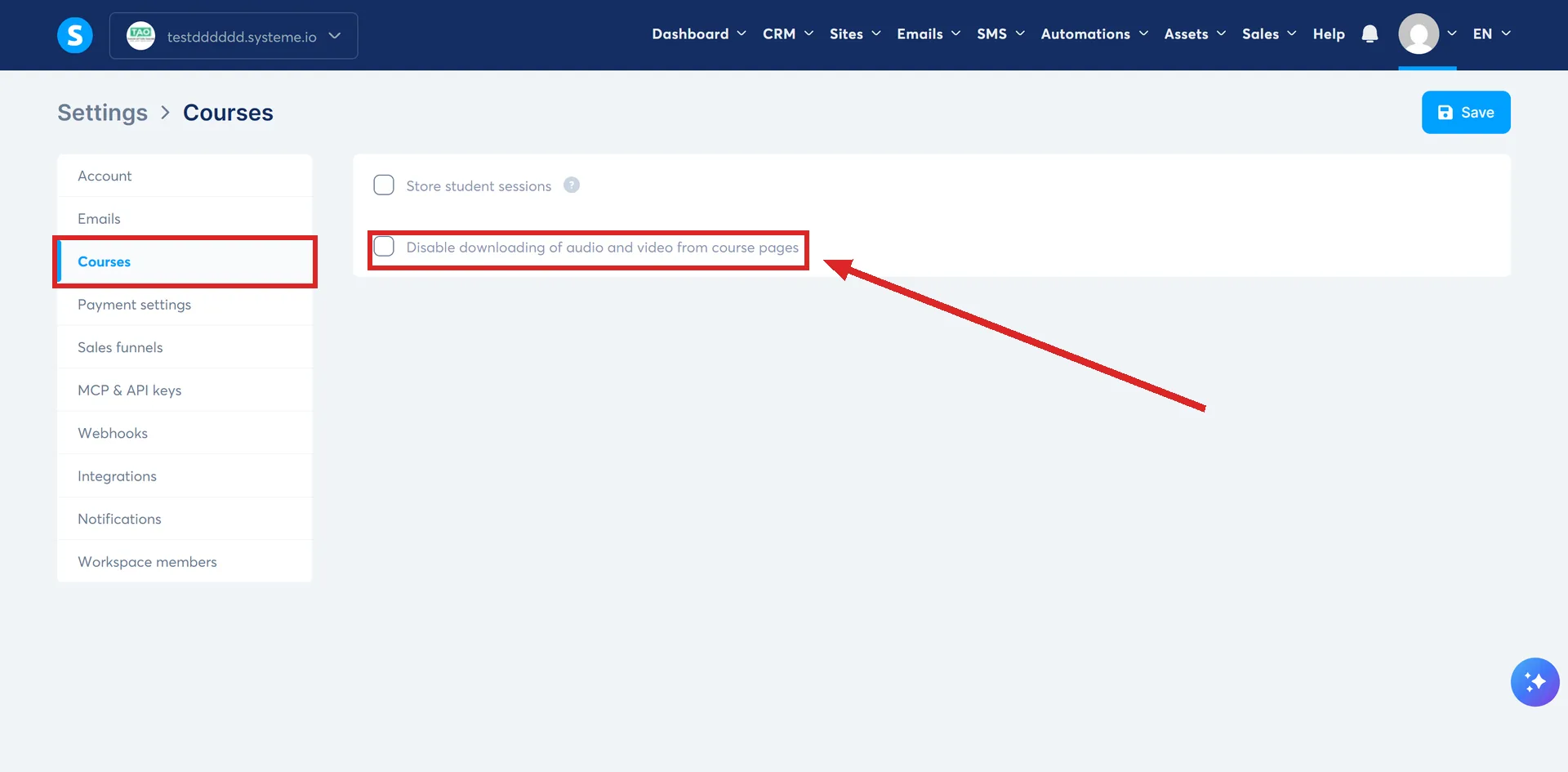Select Emails in settings sidebar
1568x772 pixels.
[x=185, y=219]
